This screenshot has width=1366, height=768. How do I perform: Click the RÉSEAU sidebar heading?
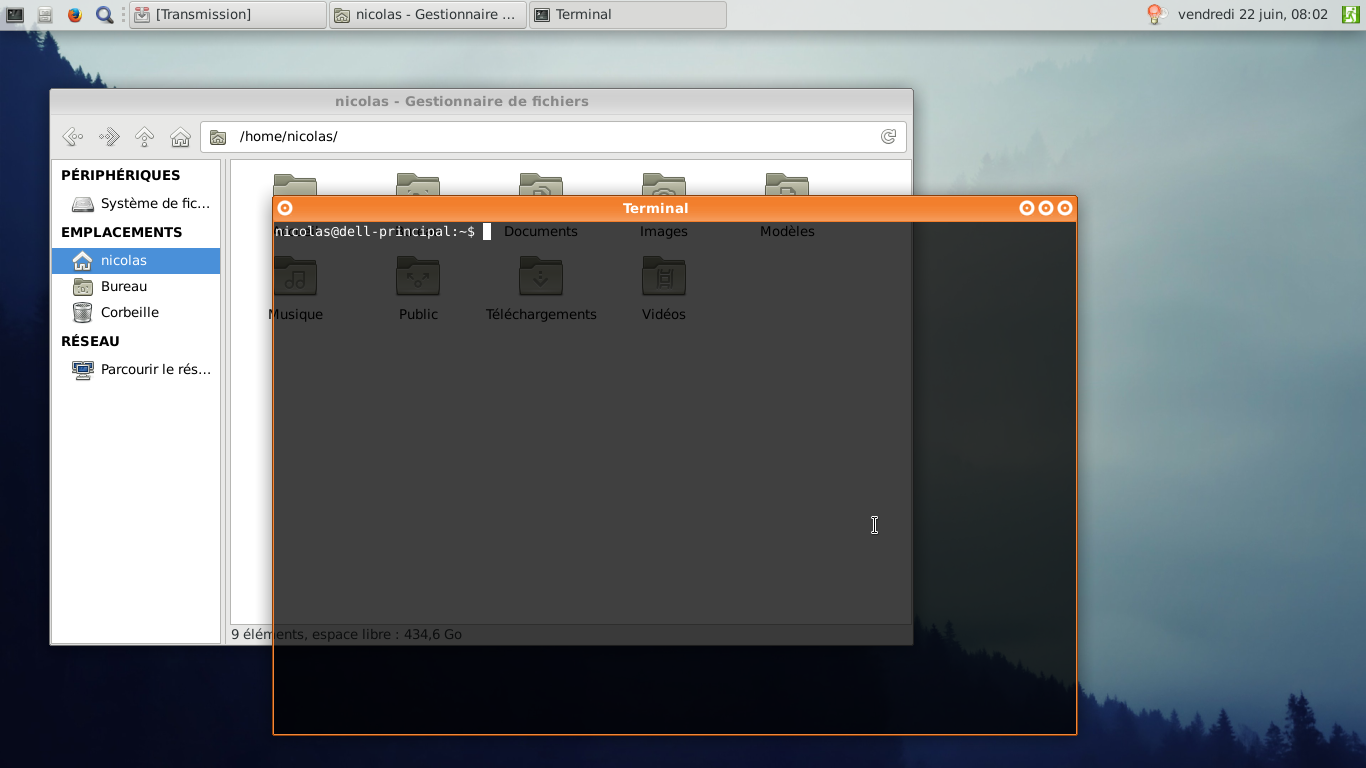click(x=90, y=341)
